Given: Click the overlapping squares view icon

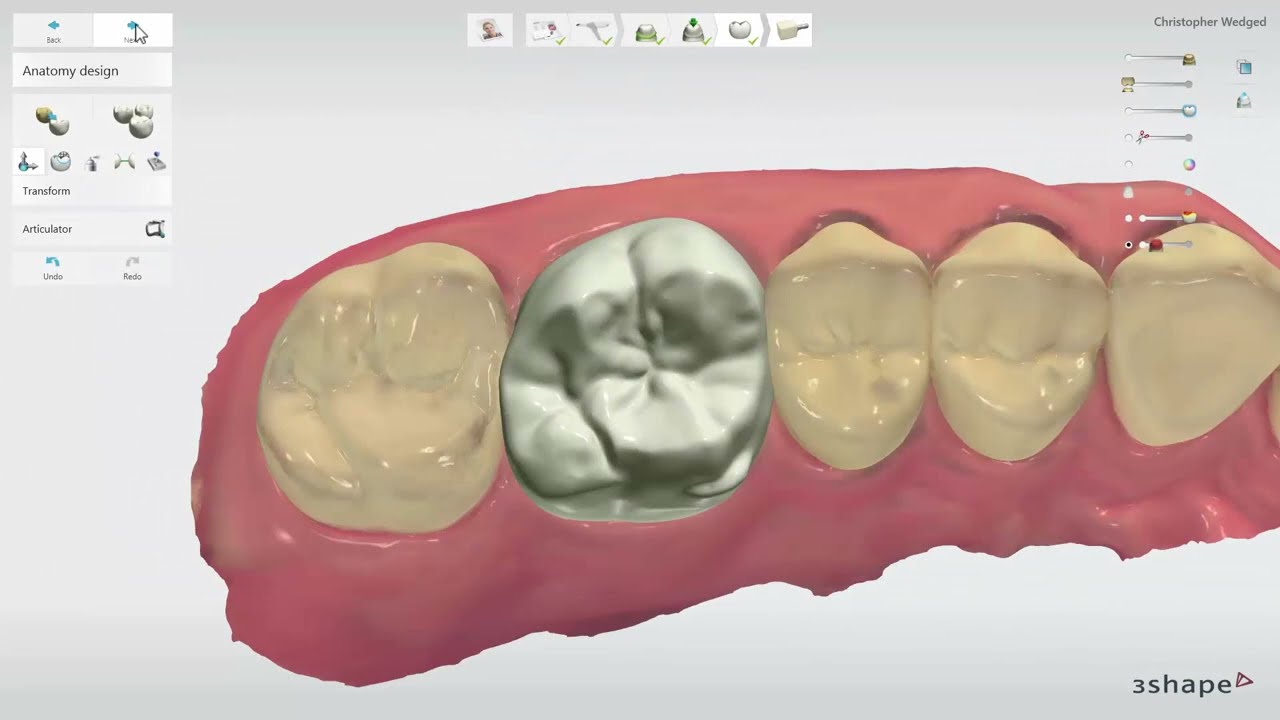Looking at the screenshot, I should [1244, 67].
